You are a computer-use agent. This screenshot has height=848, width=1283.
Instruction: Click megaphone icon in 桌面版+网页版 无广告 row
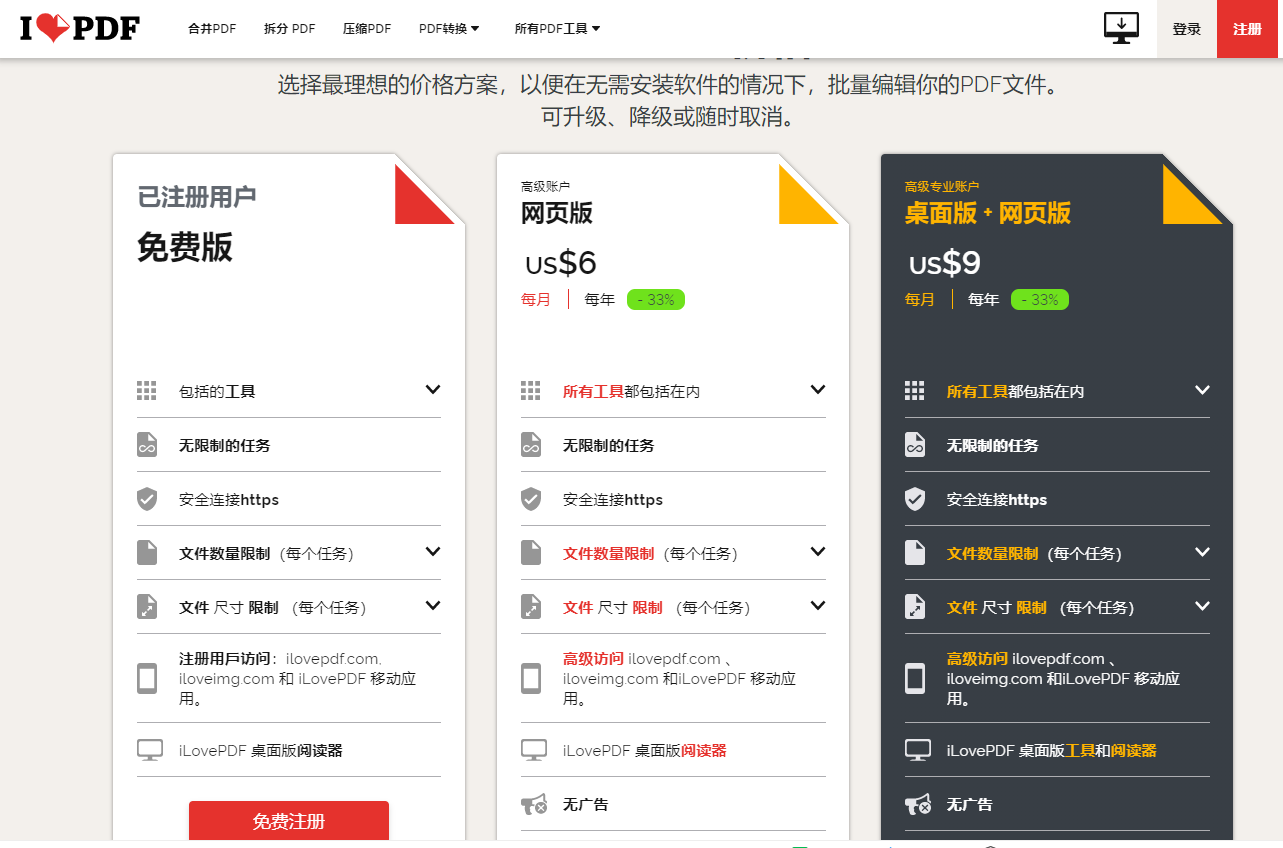coord(918,804)
